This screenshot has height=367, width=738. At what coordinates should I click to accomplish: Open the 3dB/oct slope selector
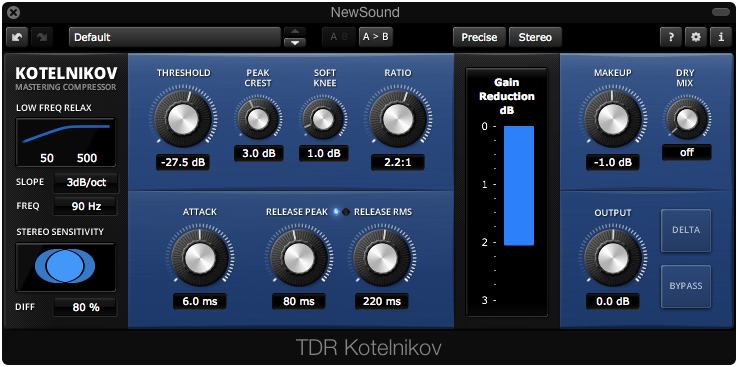tap(86, 183)
